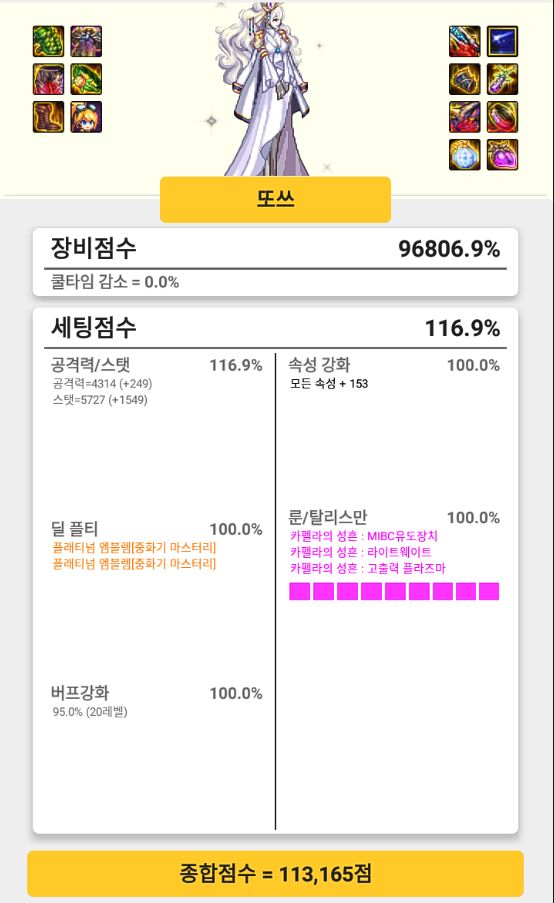Viewport: 554px width, 903px height.
Task: Click the weapon icon with blue blade
Action: (465, 41)
